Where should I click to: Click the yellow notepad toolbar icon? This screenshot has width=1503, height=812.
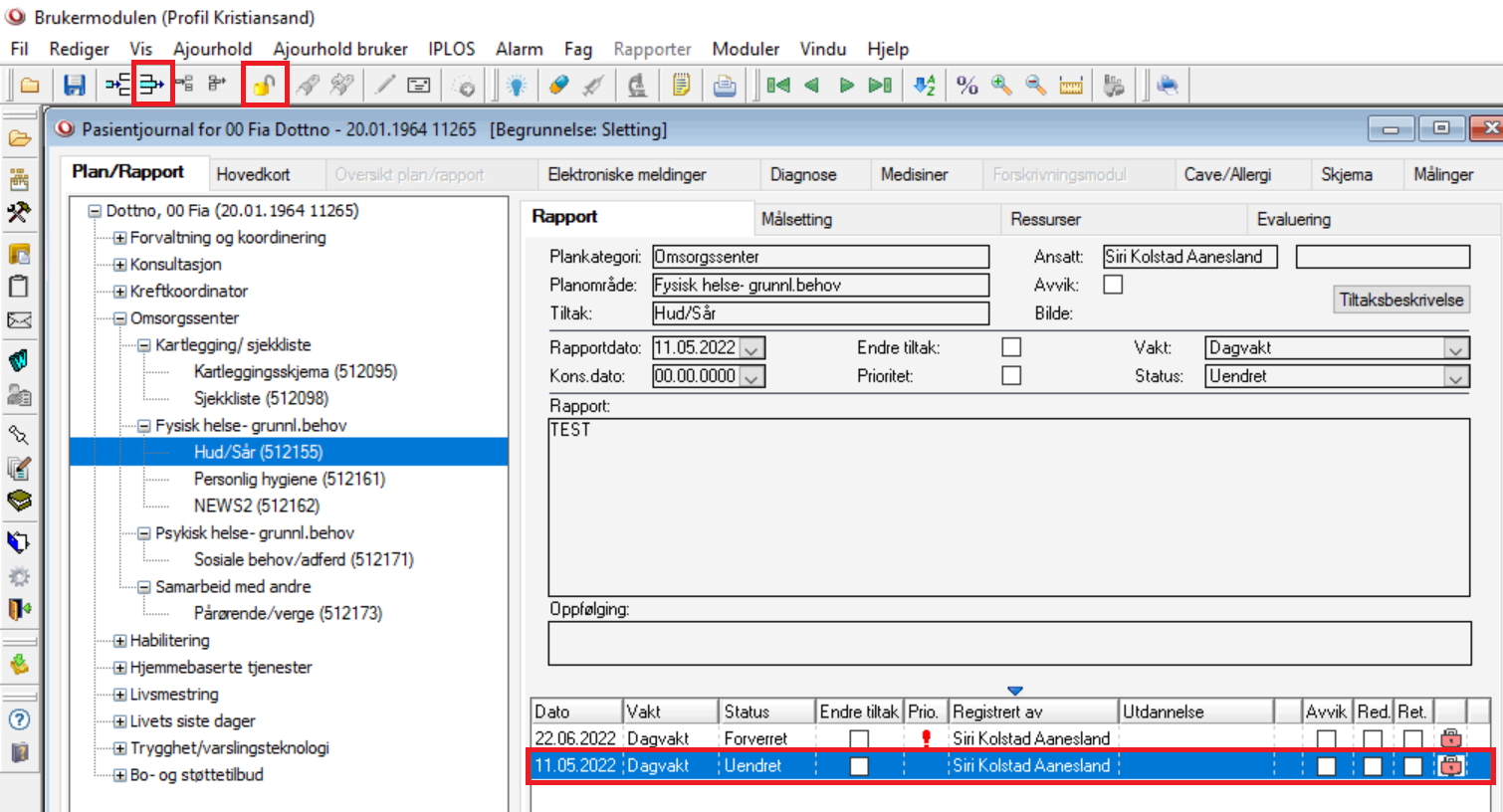coord(681,86)
